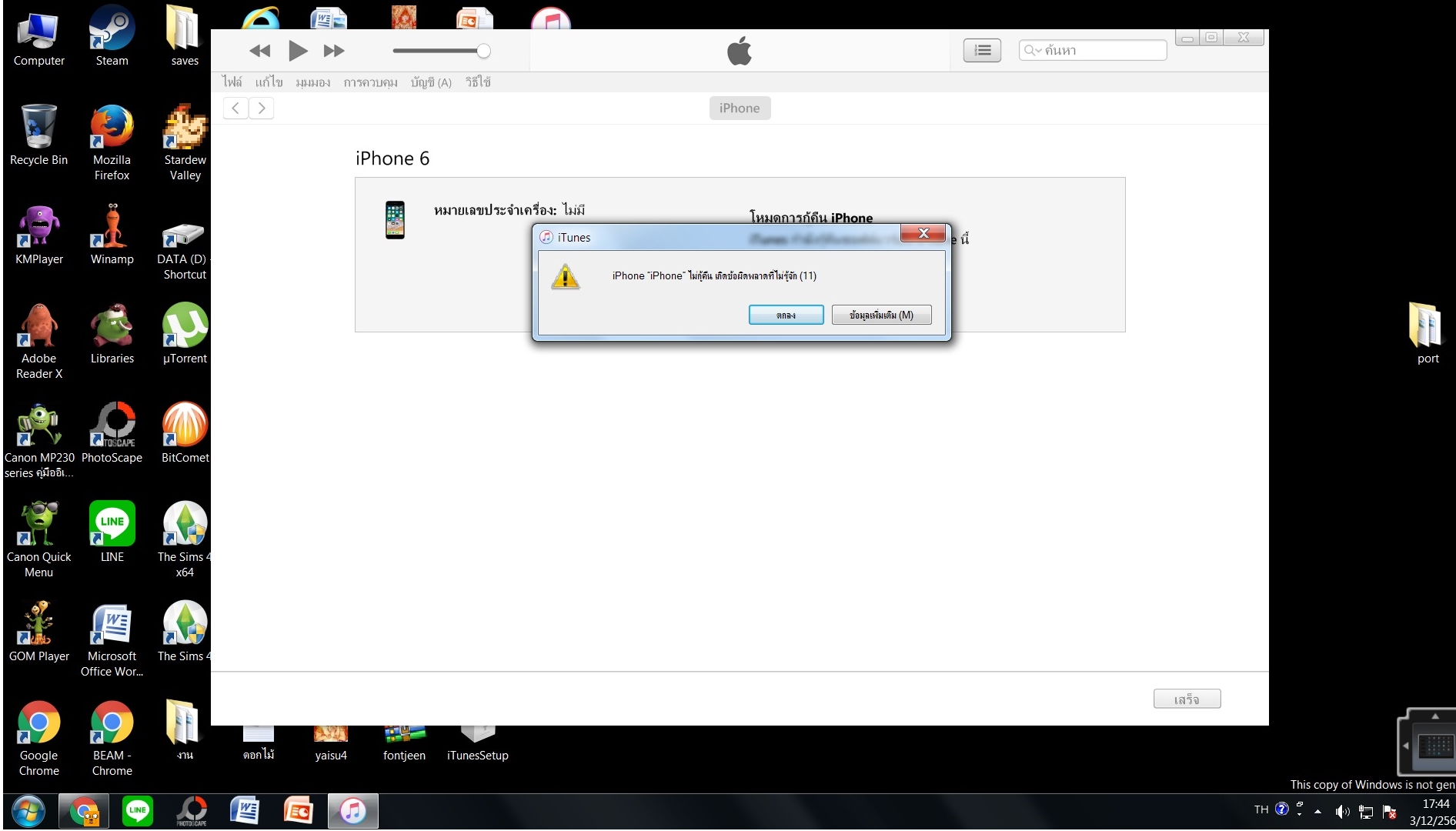The width and height of the screenshot is (1456, 831).
Task: Open the LINE desktop shortcut
Action: click(x=112, y=532)
